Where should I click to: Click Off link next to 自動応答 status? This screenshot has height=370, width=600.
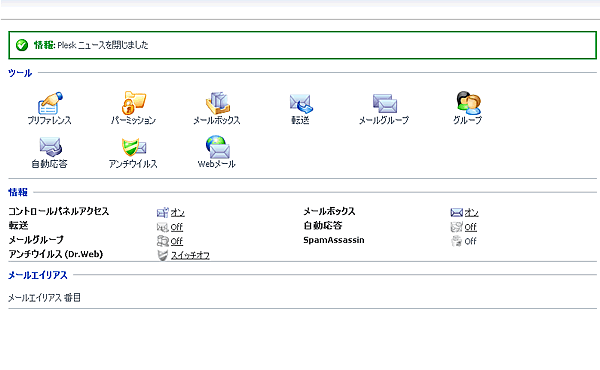471,227
